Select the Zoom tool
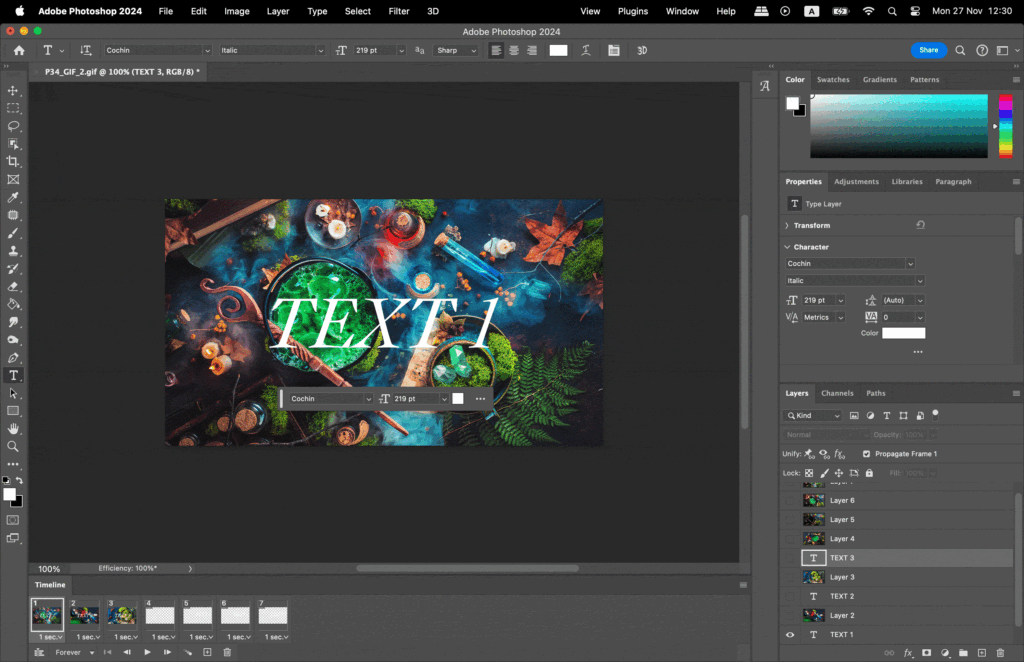Viewport: 1024px width, 662px height. [x=13, y=446]
